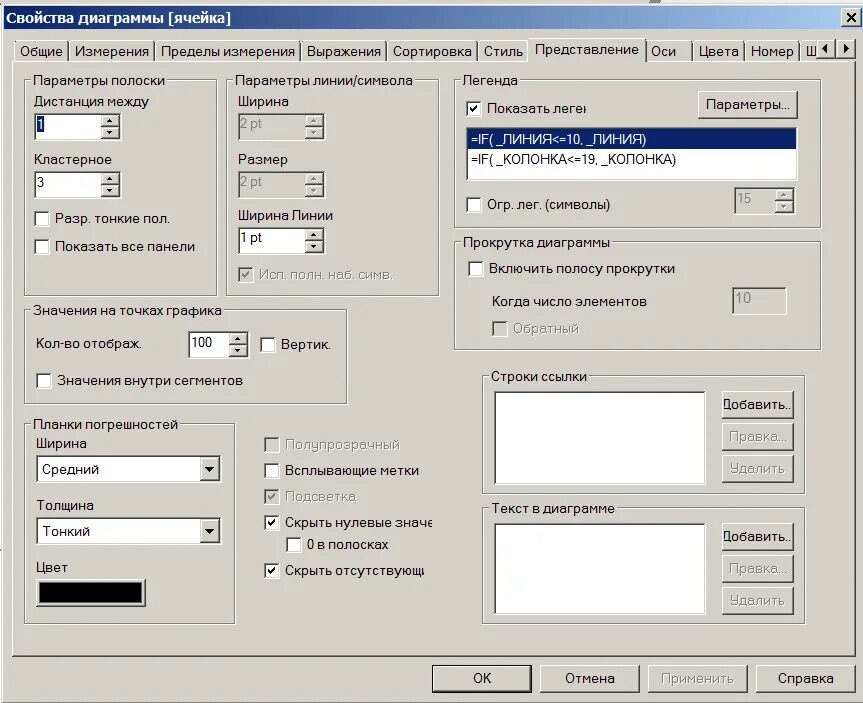Uncheck Показать легенду checkbox
Viewport: 863px width, 703px height.
(x=473, y=108)
